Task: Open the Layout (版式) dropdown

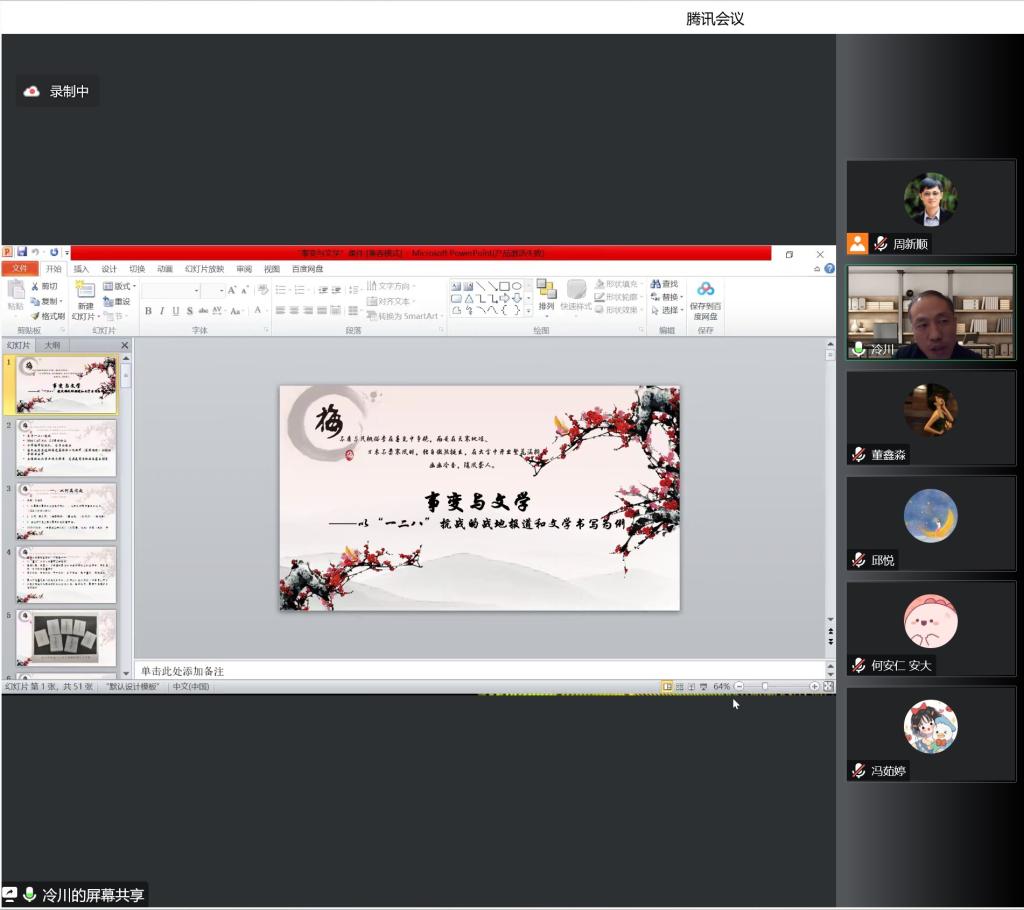Action: click(120, 286)
